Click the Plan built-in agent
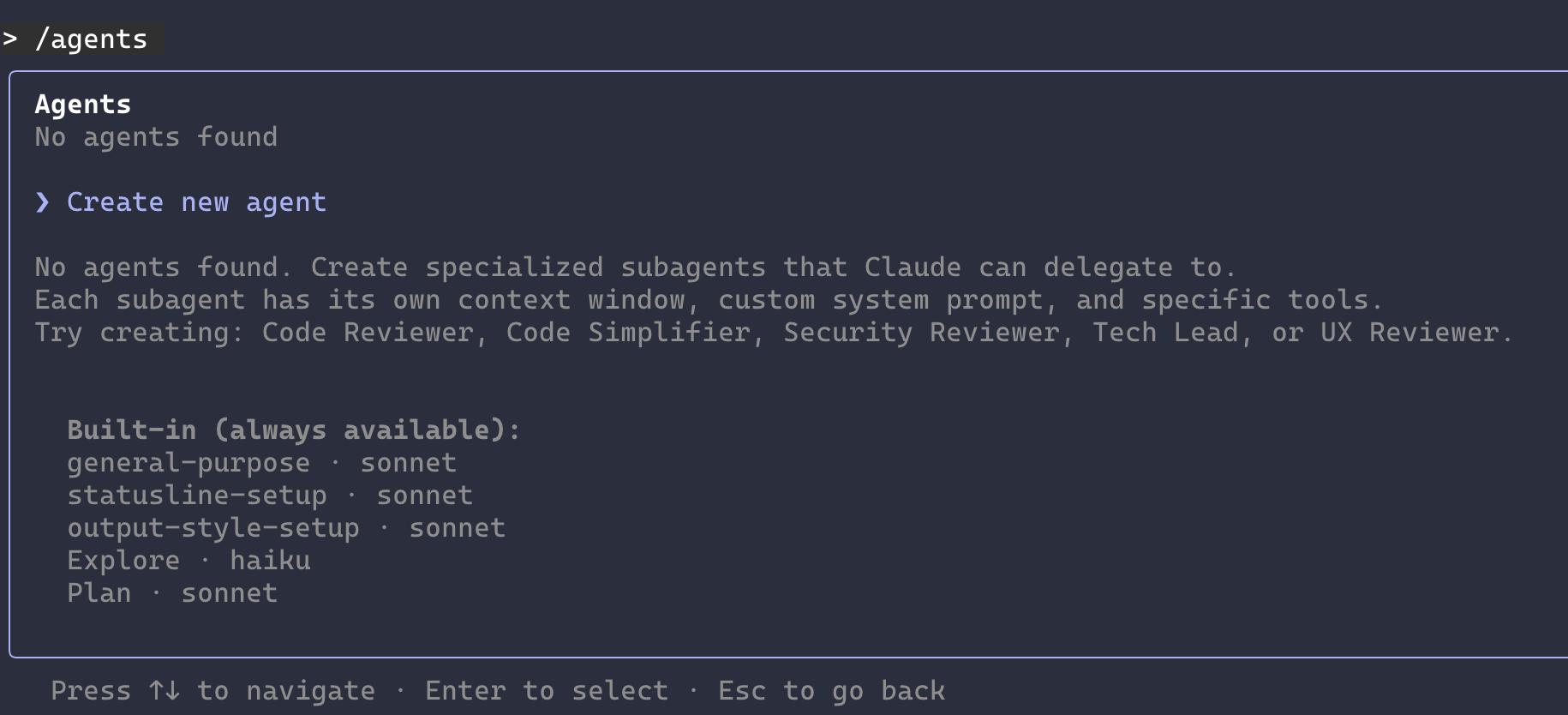This screenshot has height=715, width=1568. (99, 593)
